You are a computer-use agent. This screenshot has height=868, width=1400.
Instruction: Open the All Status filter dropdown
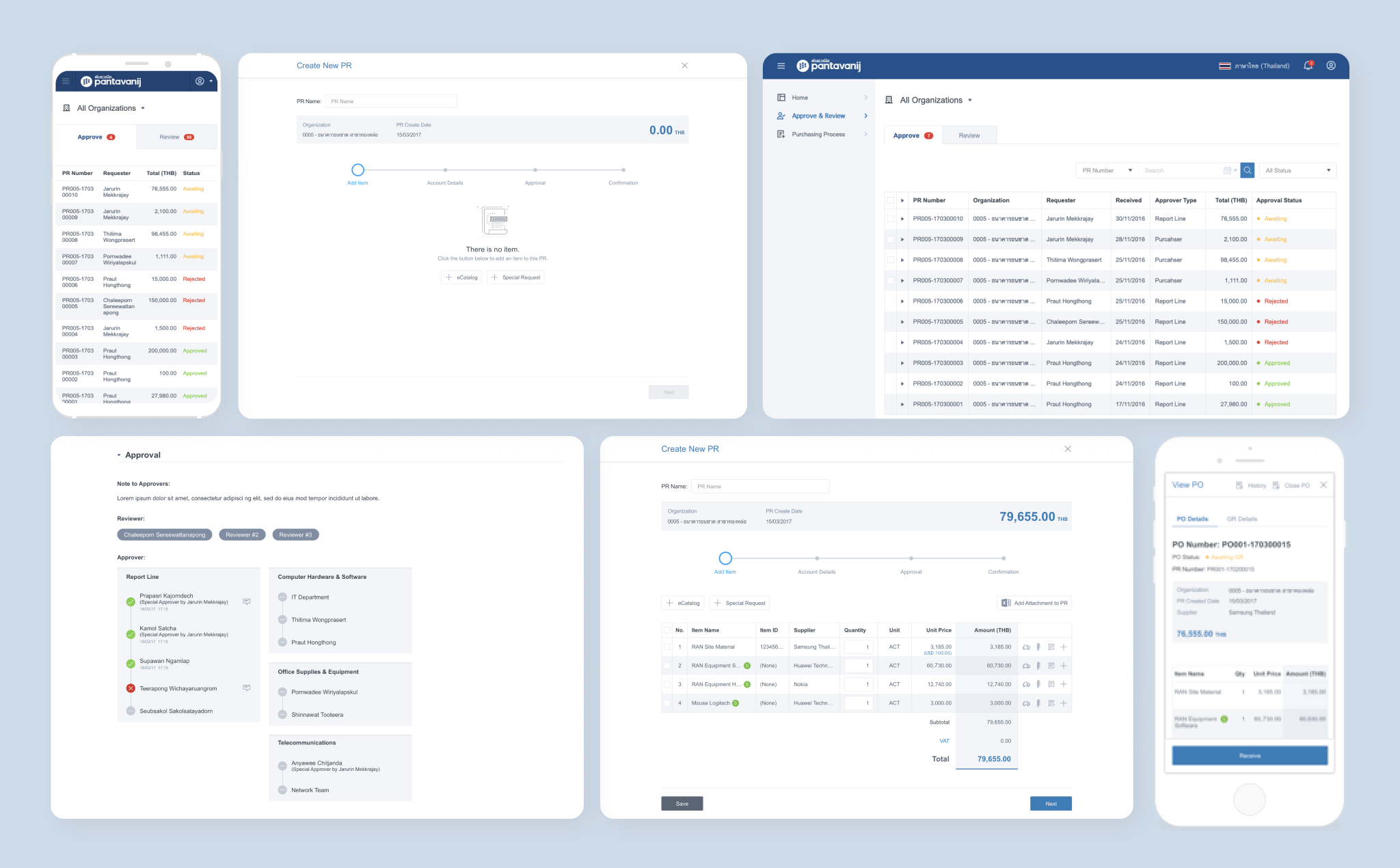pyautogui.click(x=1297, y=170)
